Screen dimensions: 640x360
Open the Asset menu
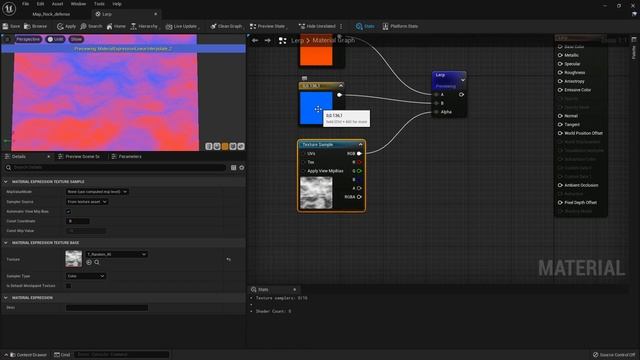click(58, 4)
